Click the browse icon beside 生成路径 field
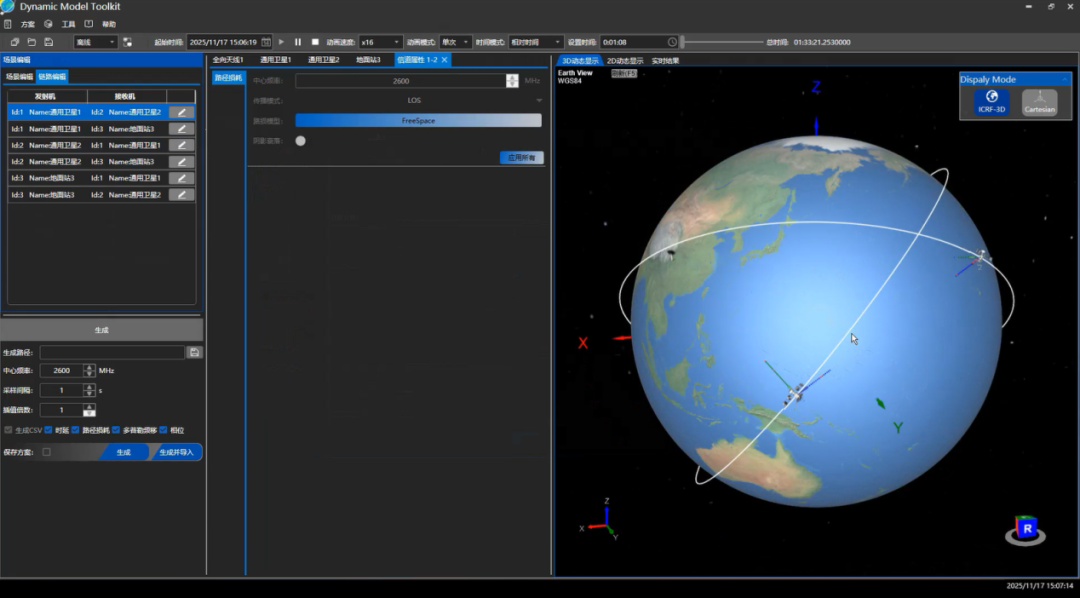The image size is (1080, 598). pos(194,352)
